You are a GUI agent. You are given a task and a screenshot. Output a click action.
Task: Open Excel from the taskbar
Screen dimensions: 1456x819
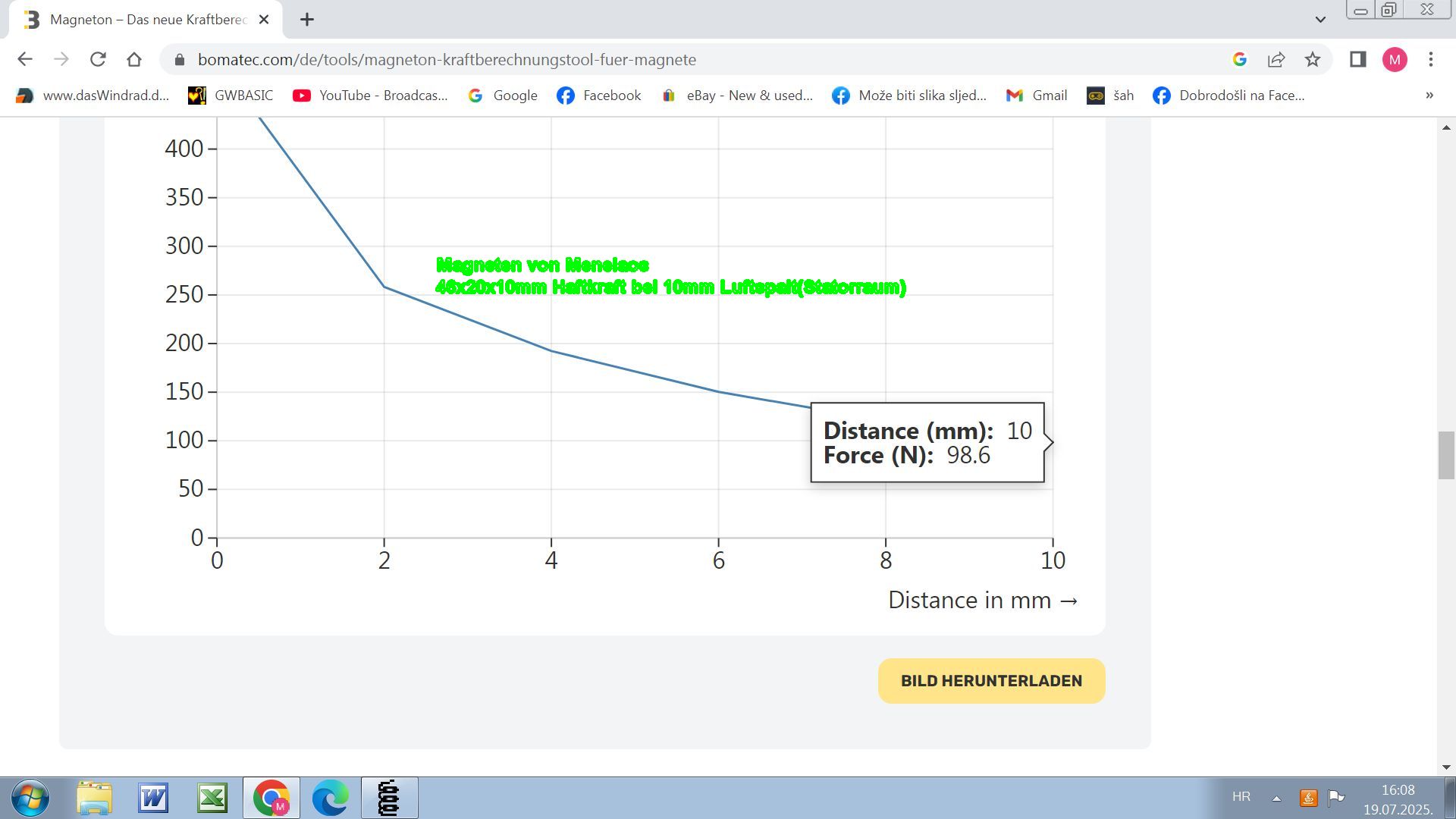coord(212,798)
